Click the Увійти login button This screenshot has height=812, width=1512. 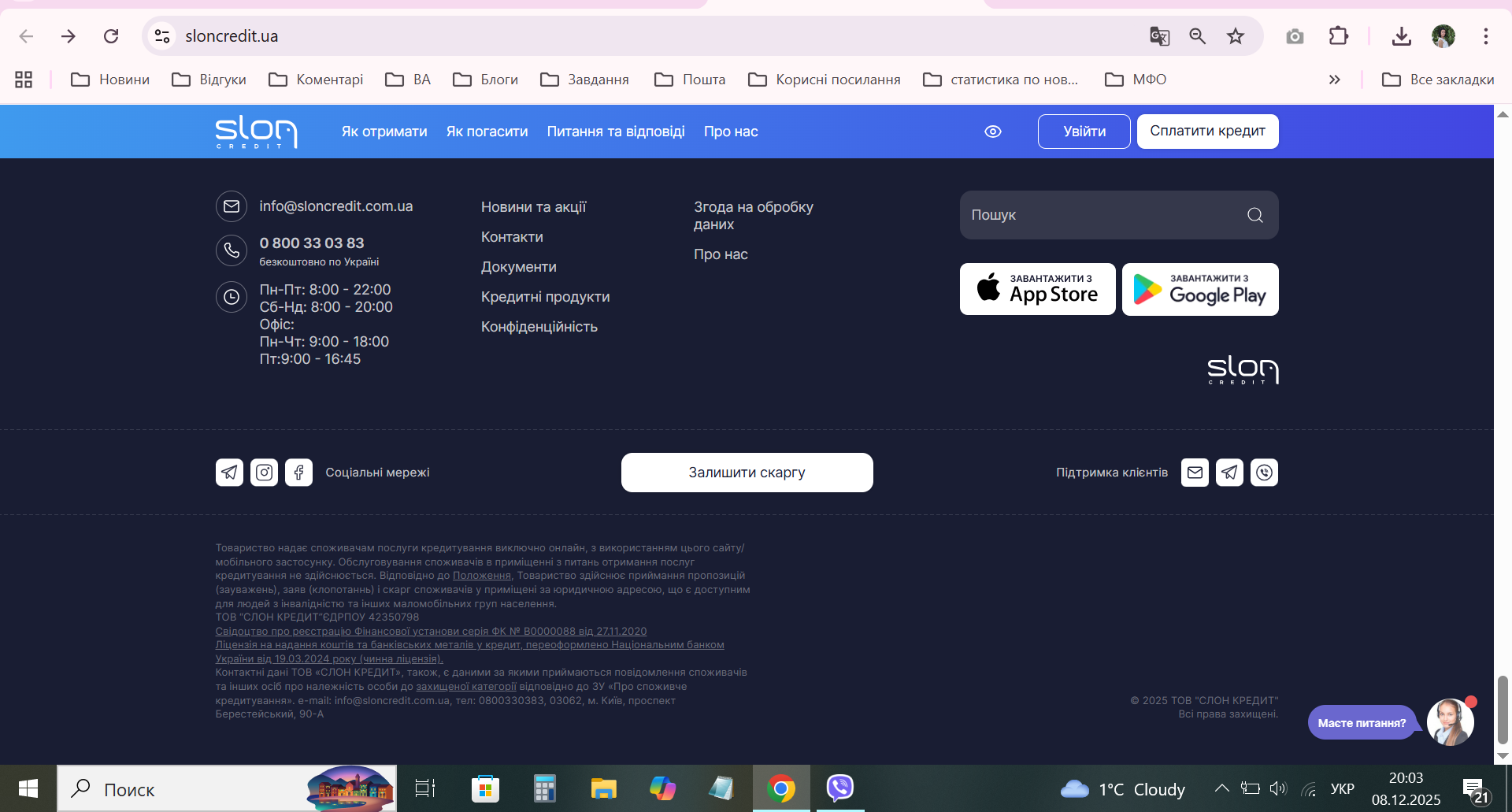point(1084,132)
